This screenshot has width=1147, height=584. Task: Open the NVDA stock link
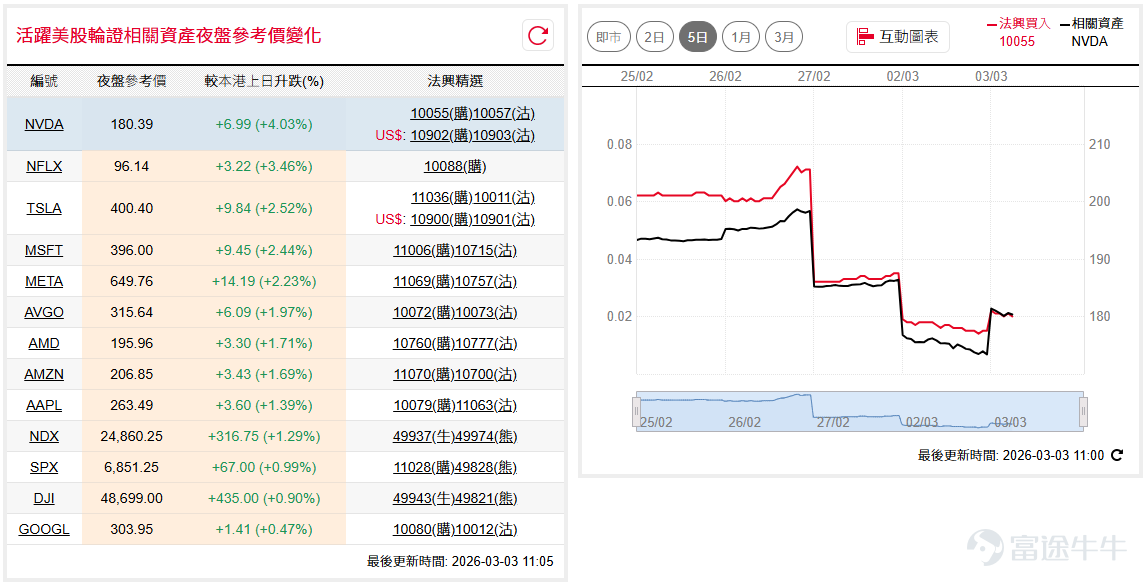point(44,124)
